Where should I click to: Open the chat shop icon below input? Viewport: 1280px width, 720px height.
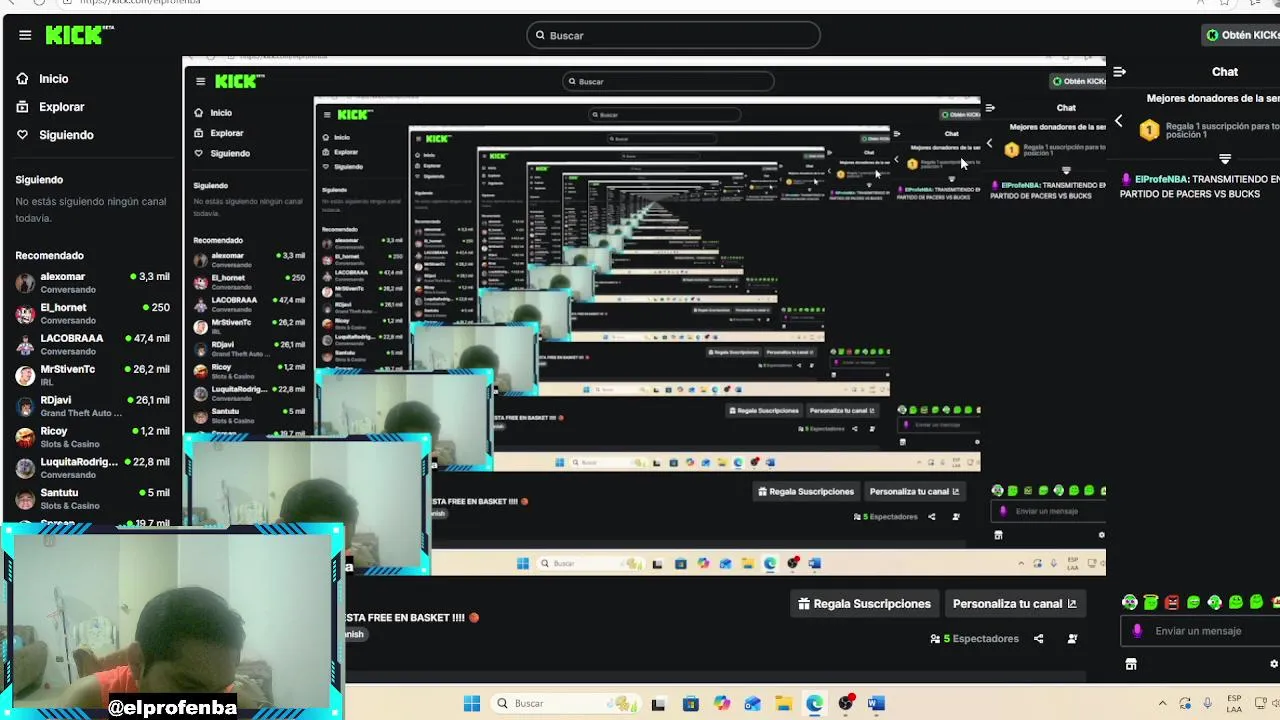tap(1131, 664)
